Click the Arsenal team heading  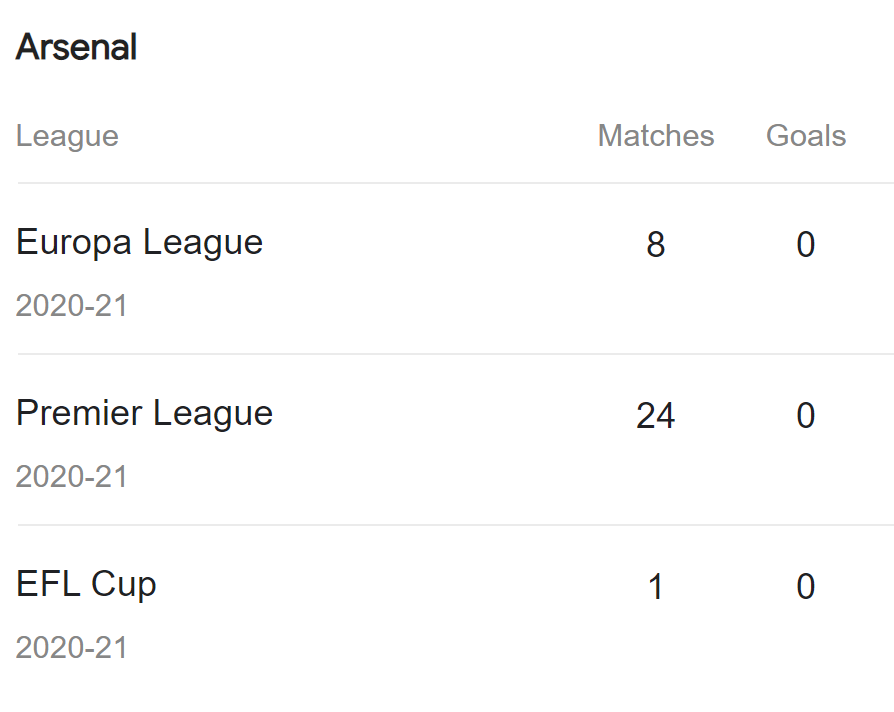point(77,47)
